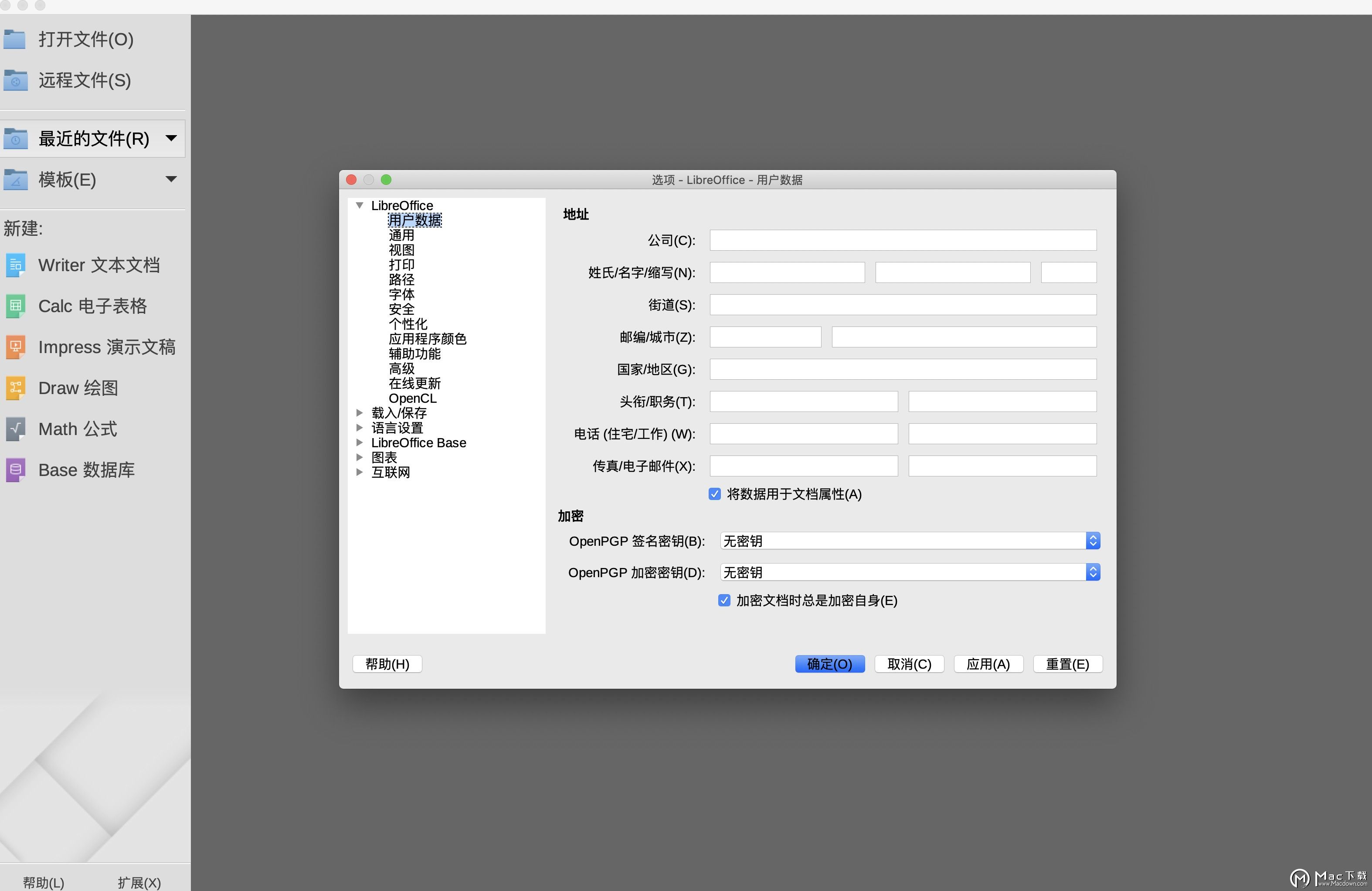Click the Writer text document icon

click(x=16, y=265)
